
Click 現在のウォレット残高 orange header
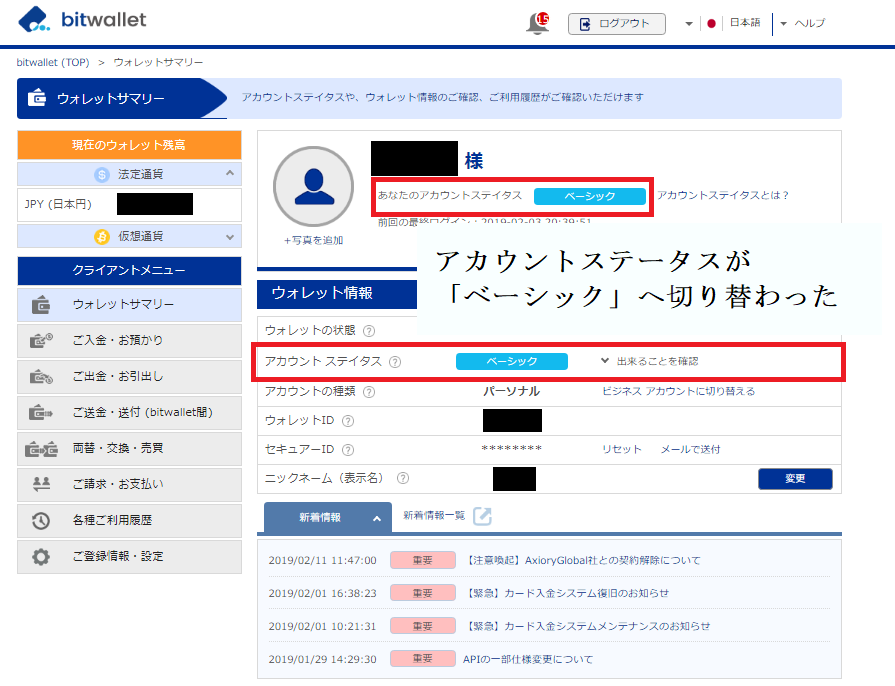point(129,145)
